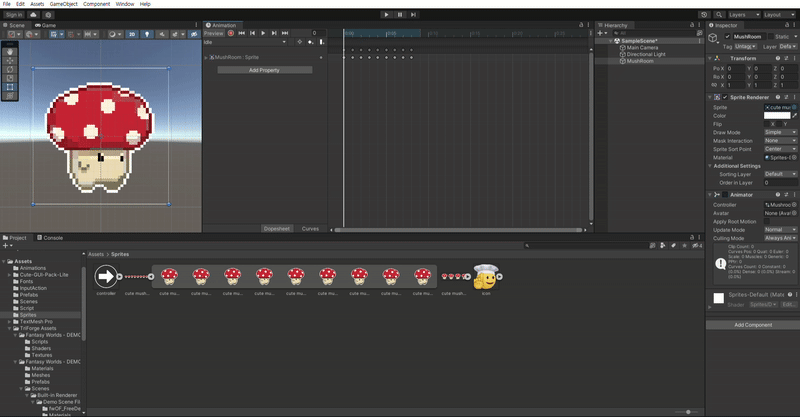
Task: Click the Hierarchy create plus button
Action: coord(602,33)
